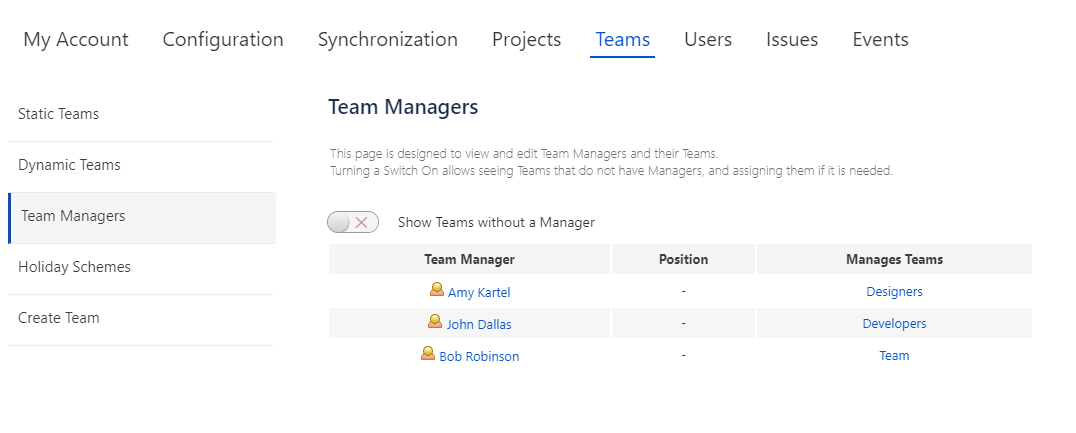The width and height of the screenshot is (1076, 433).
Task: Open the Designers team link
Action: click(x=894, y=292)
